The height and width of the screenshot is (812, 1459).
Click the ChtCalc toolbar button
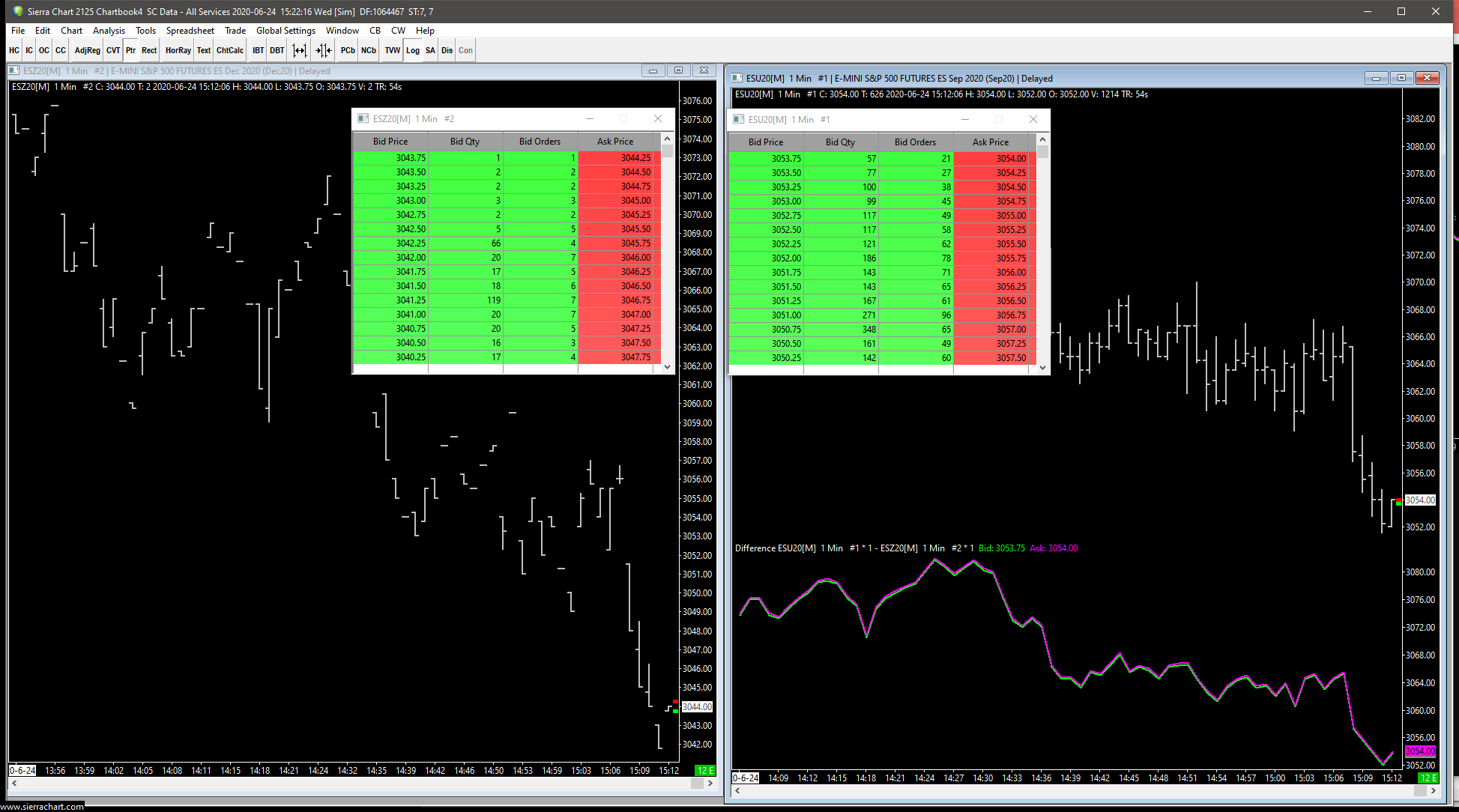(x=230, y=50)
